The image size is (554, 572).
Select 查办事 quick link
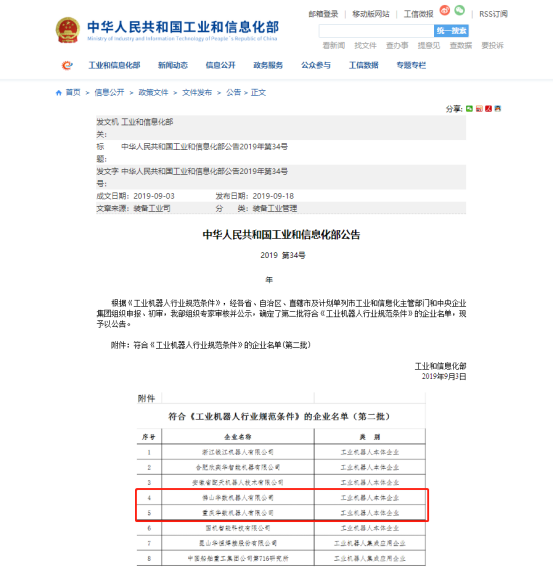[397, 46]
